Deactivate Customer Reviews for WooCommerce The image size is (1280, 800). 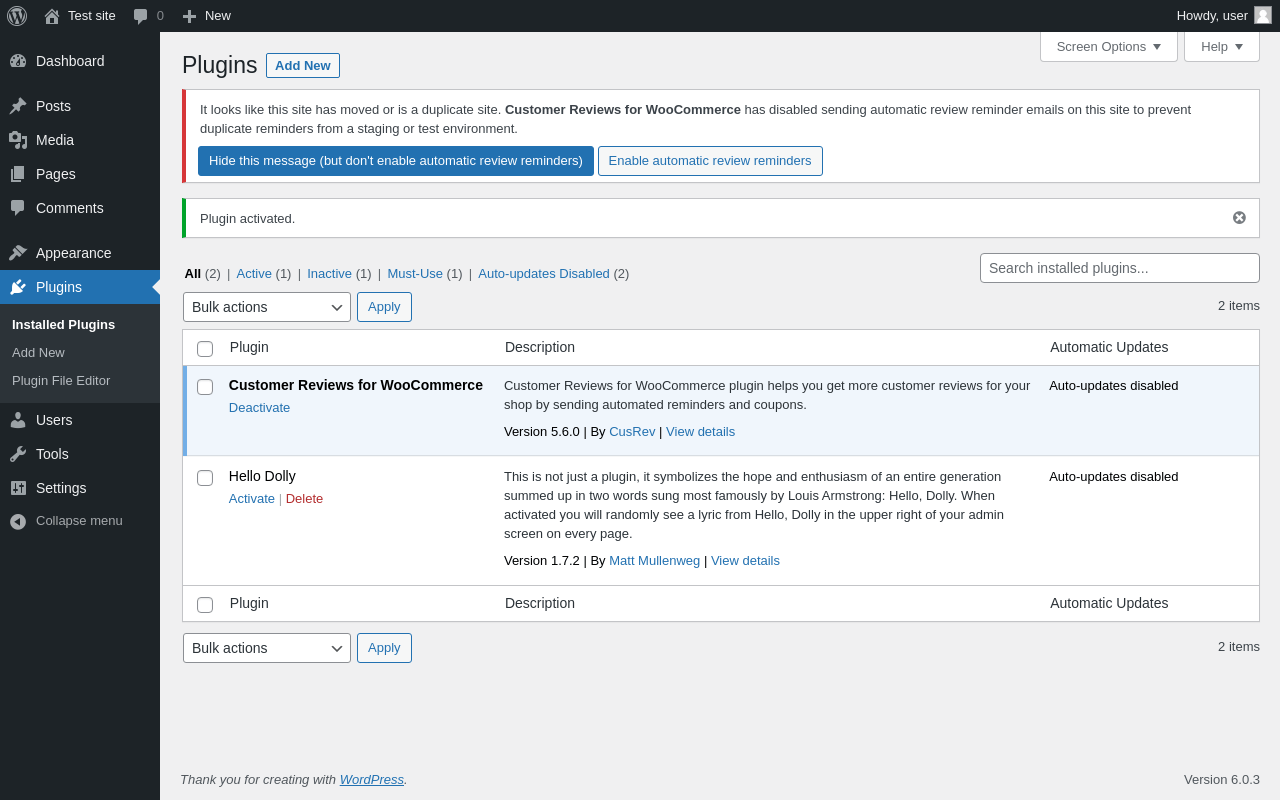tap(259, 408)
